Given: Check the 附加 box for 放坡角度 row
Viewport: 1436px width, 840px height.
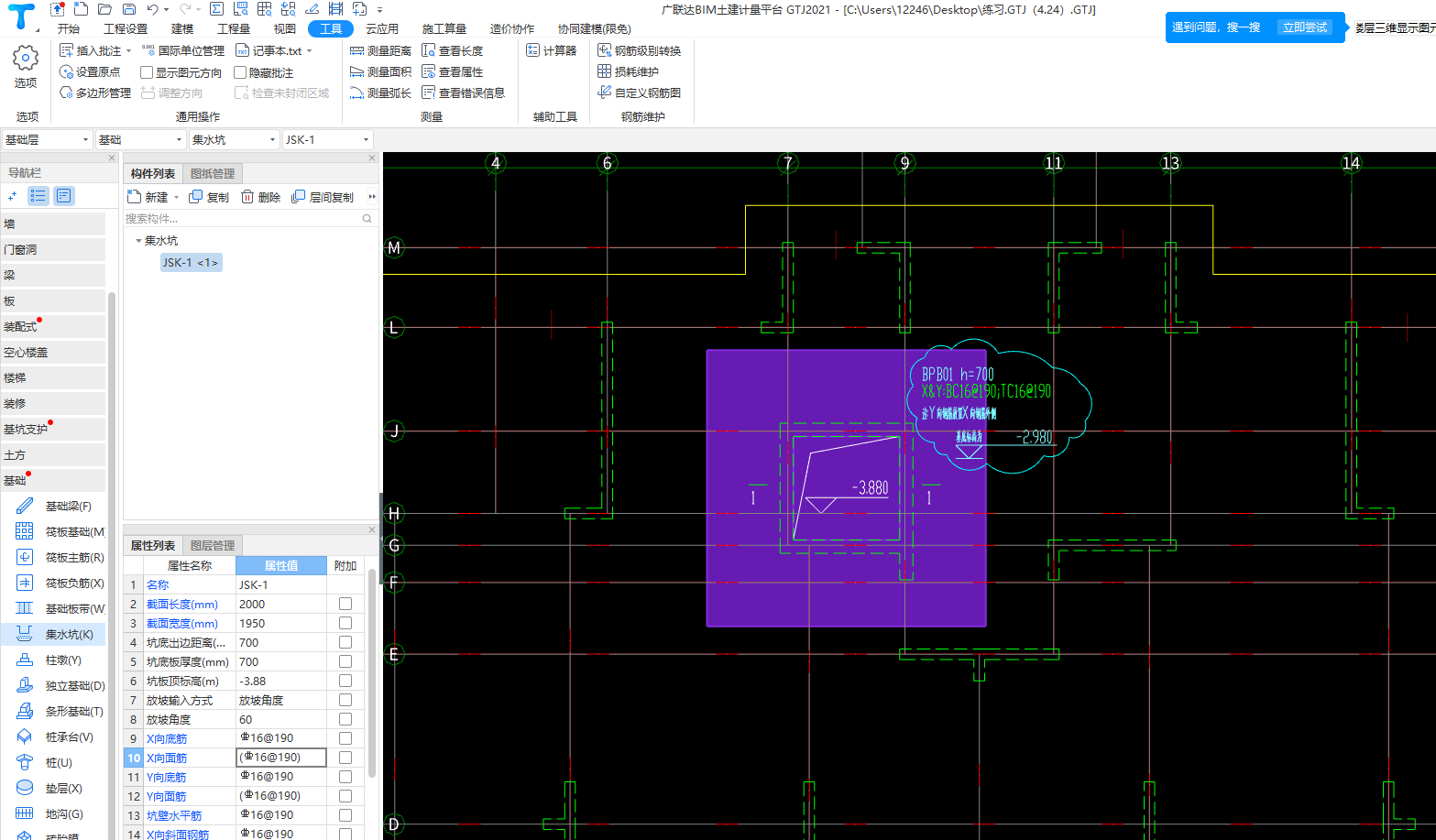Looking at the screenshot, I should (345, 719).
